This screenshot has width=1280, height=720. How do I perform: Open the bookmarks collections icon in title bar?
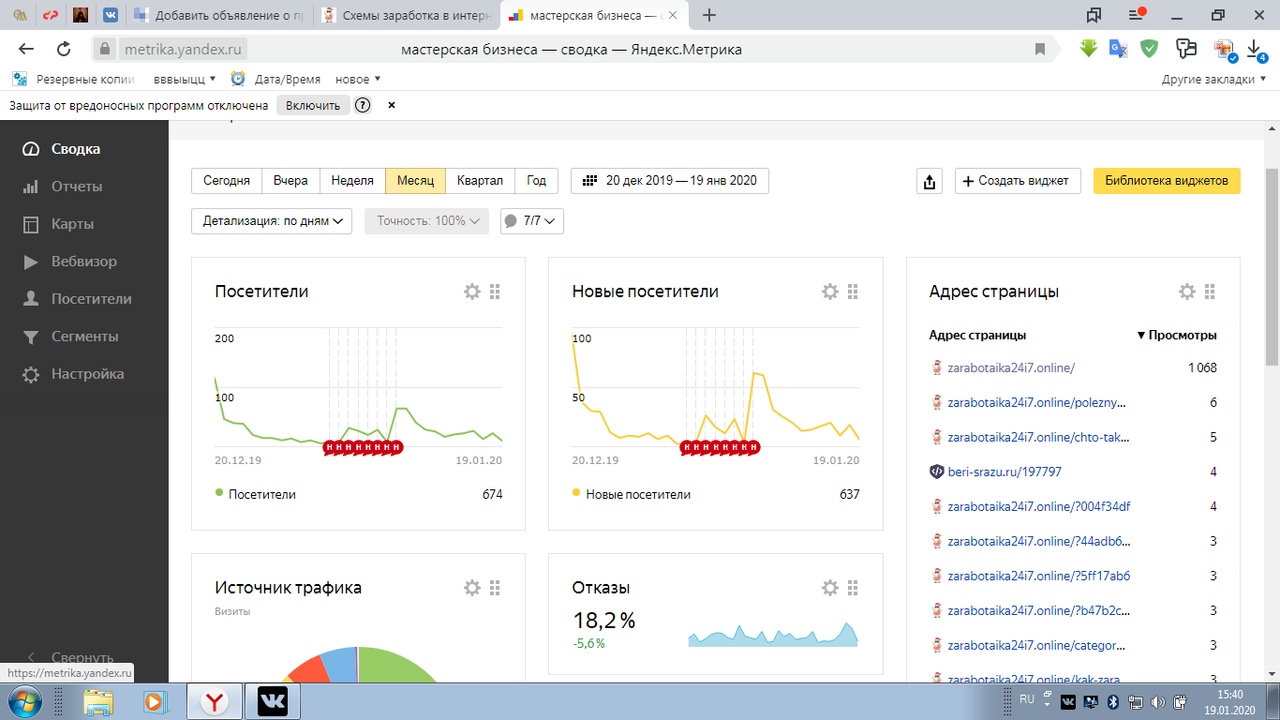(1093, 15)
